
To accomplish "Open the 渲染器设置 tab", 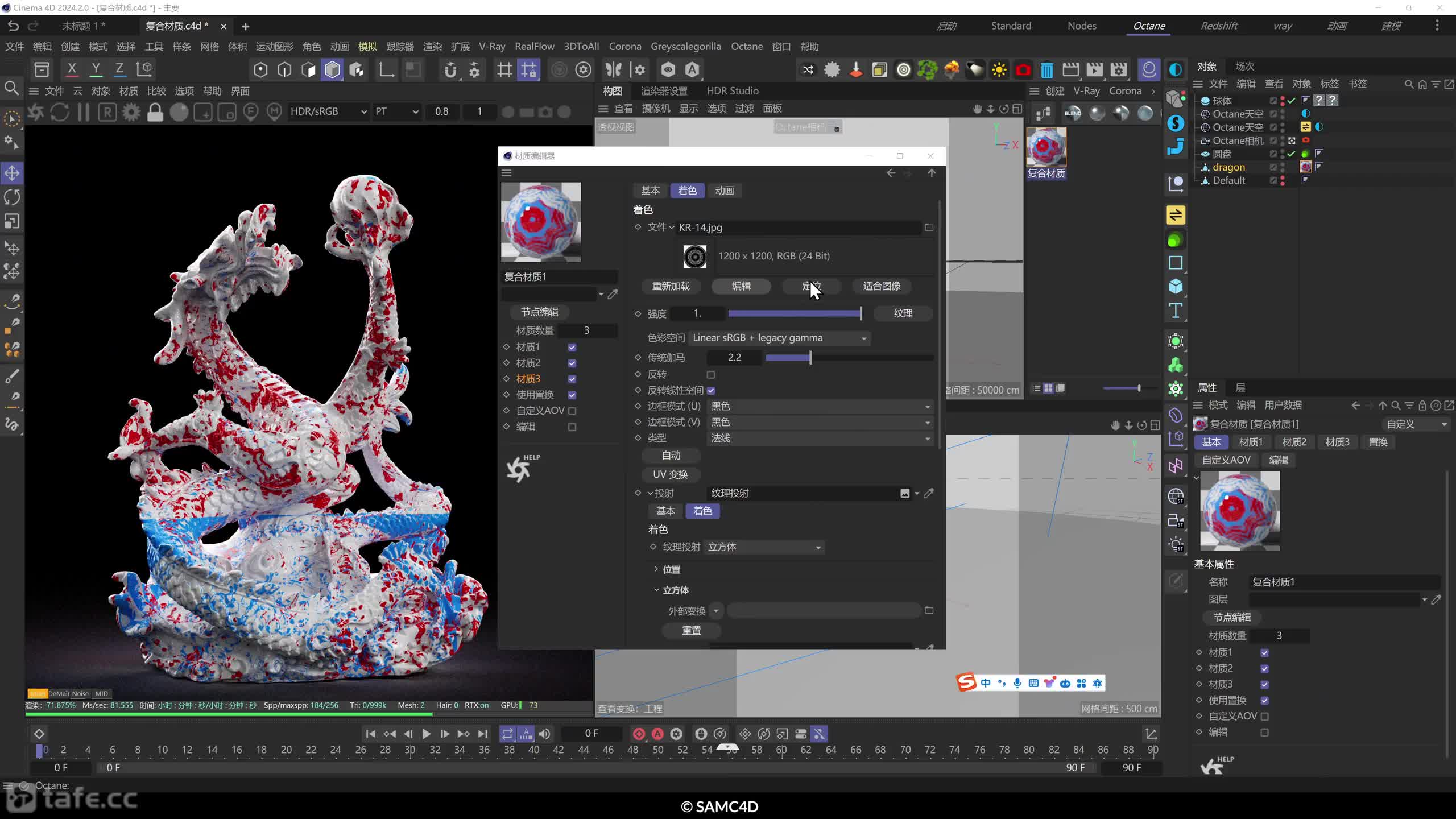I will [664, 91].
